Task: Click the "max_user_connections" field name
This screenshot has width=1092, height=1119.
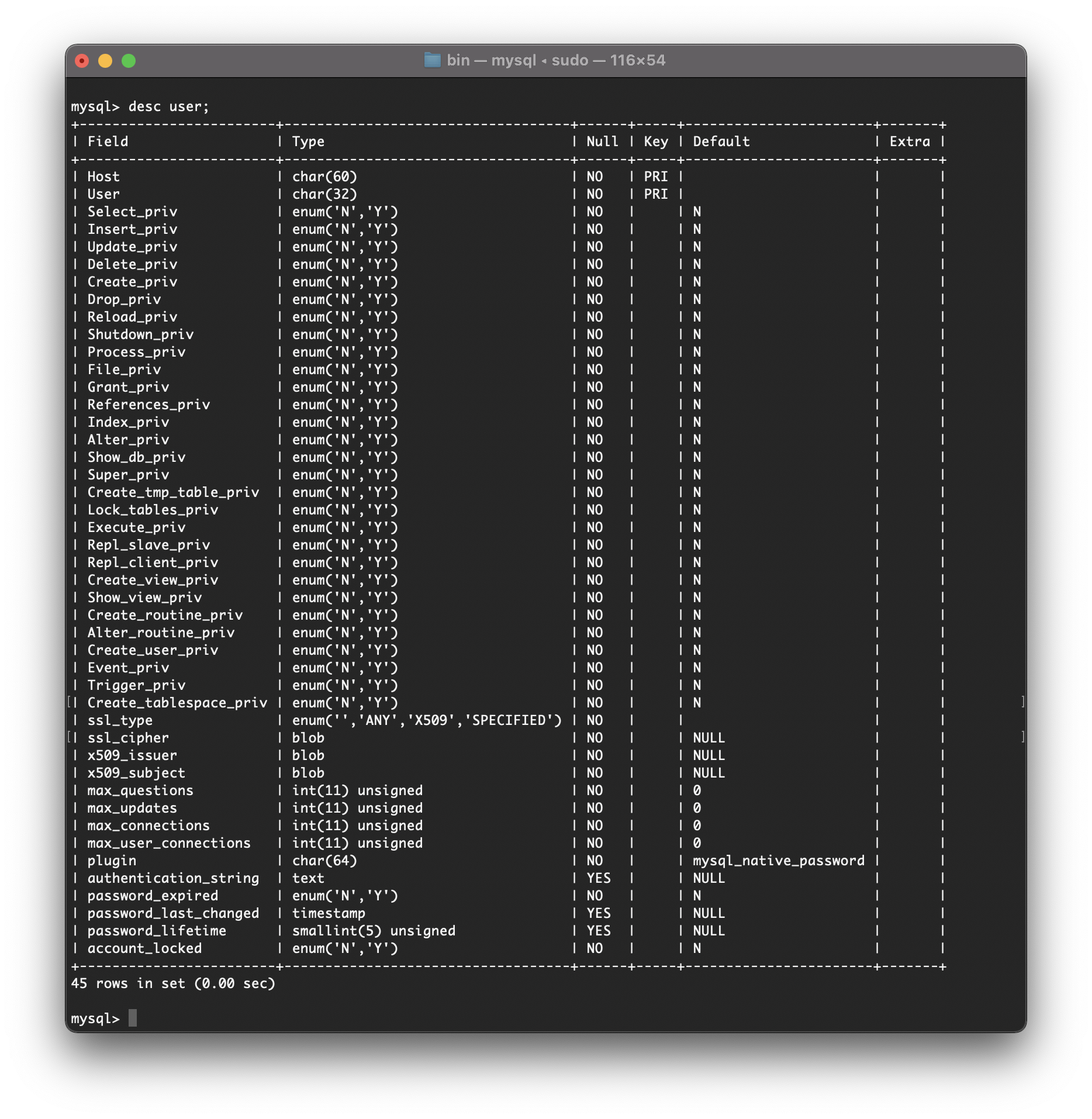Action: 170,843
